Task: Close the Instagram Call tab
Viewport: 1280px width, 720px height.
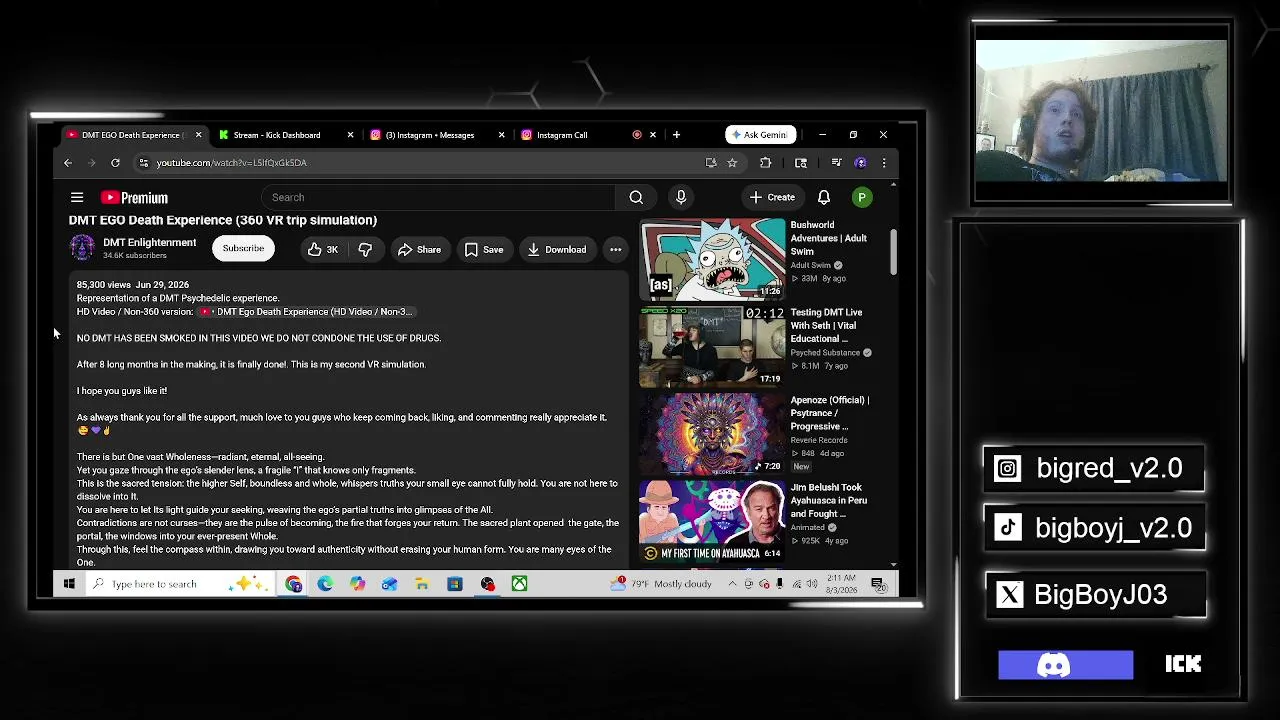Action: [653, 135]
